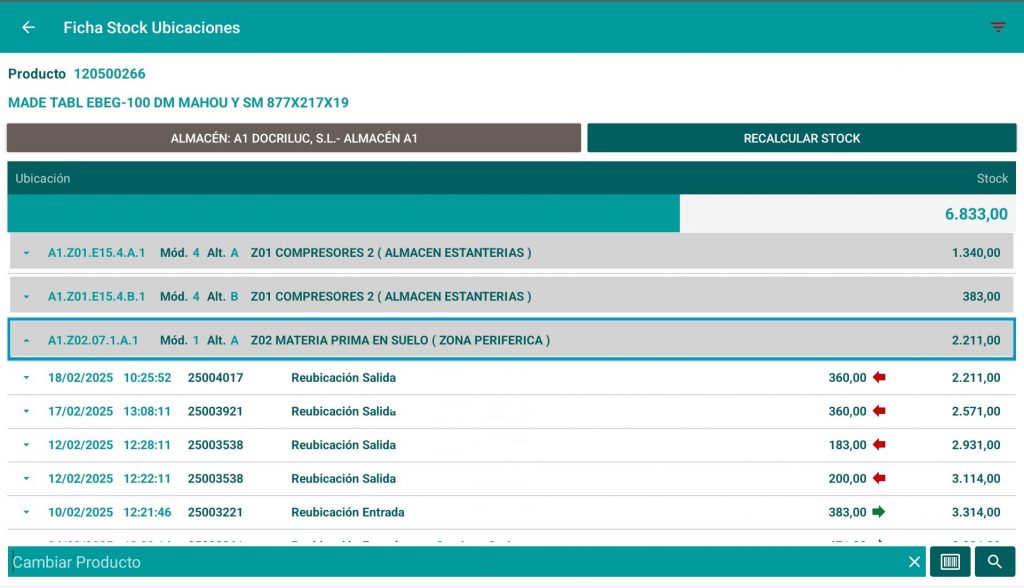Click red arrow on 18/02/2025 movement
The height and width of the screenshot is (588, 1024).
[x=879, y=378]
